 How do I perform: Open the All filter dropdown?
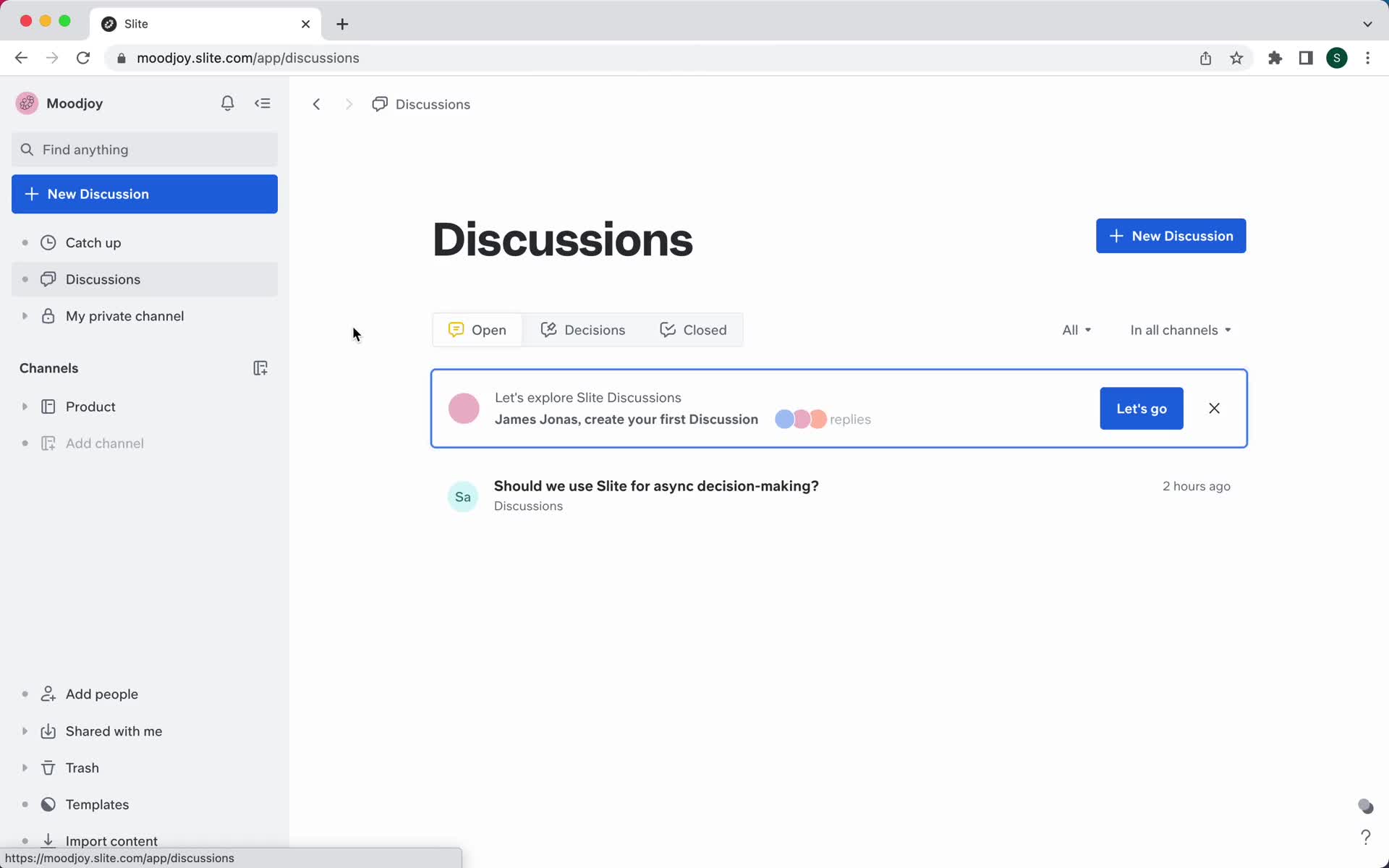pyautogui.click(x=1075, y=329)
